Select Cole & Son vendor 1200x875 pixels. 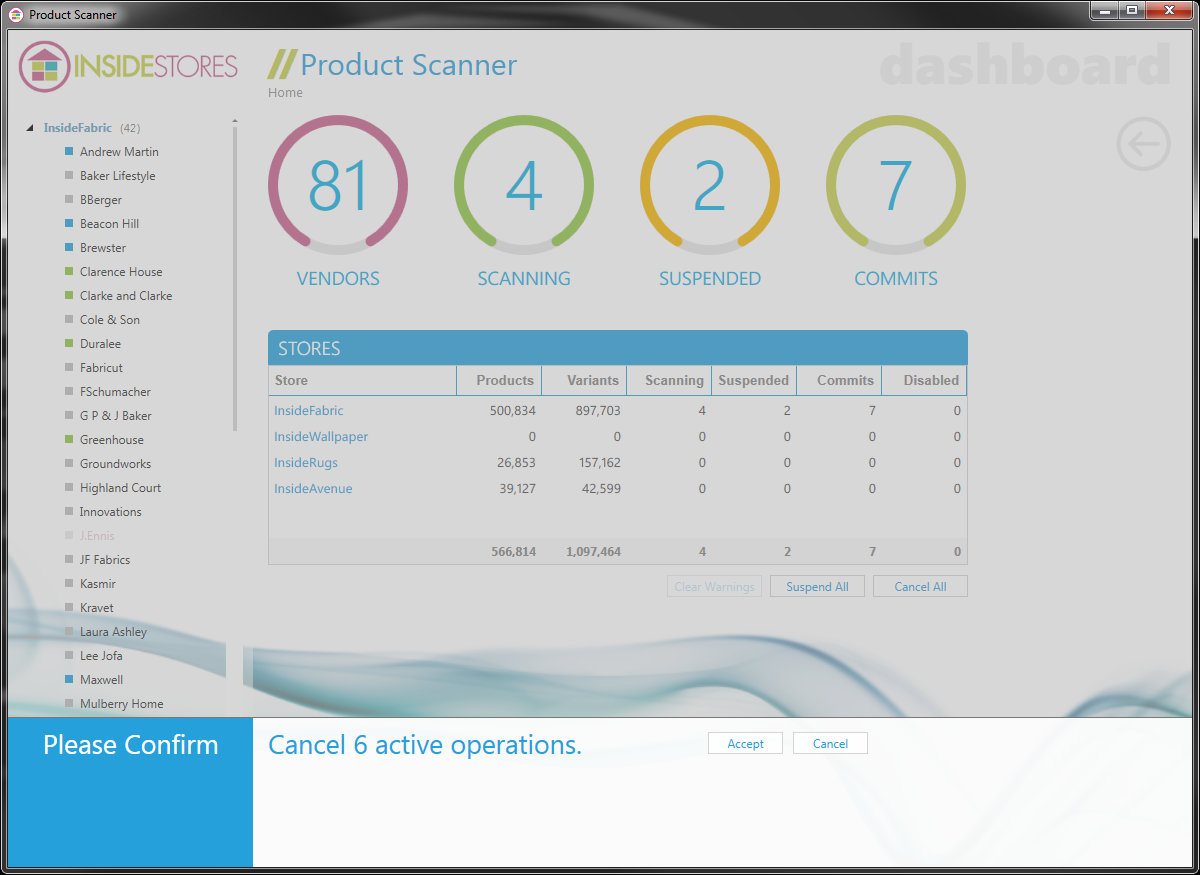pyautogui.click(x=110, y=320)
